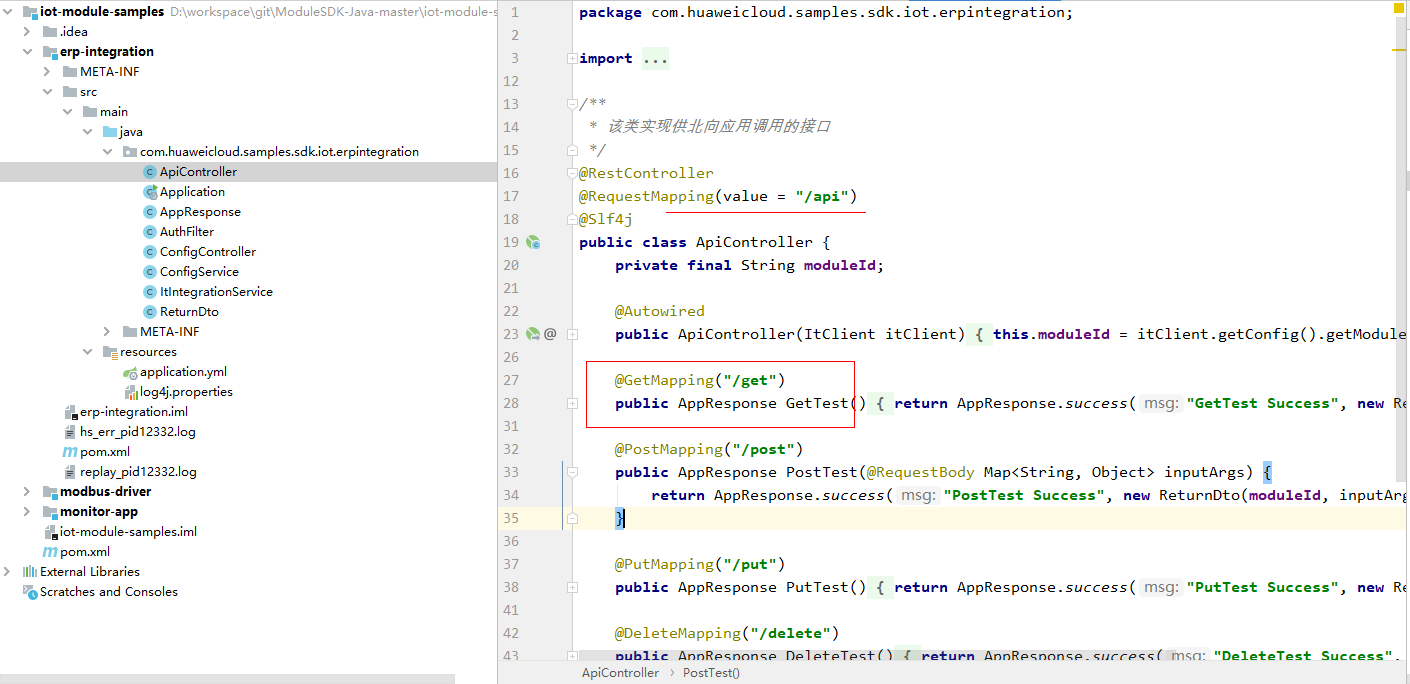Click the Spring bean gutter icon on line 23

[x=533, y=334]
